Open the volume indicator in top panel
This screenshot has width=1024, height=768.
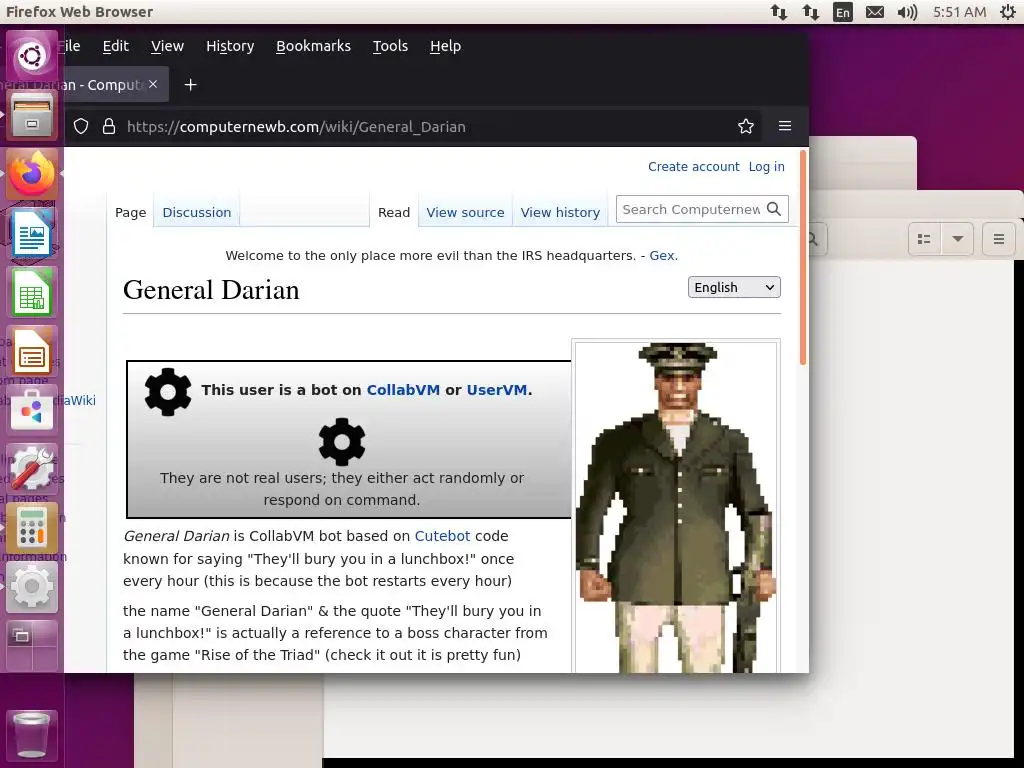[x=907, y=12]
